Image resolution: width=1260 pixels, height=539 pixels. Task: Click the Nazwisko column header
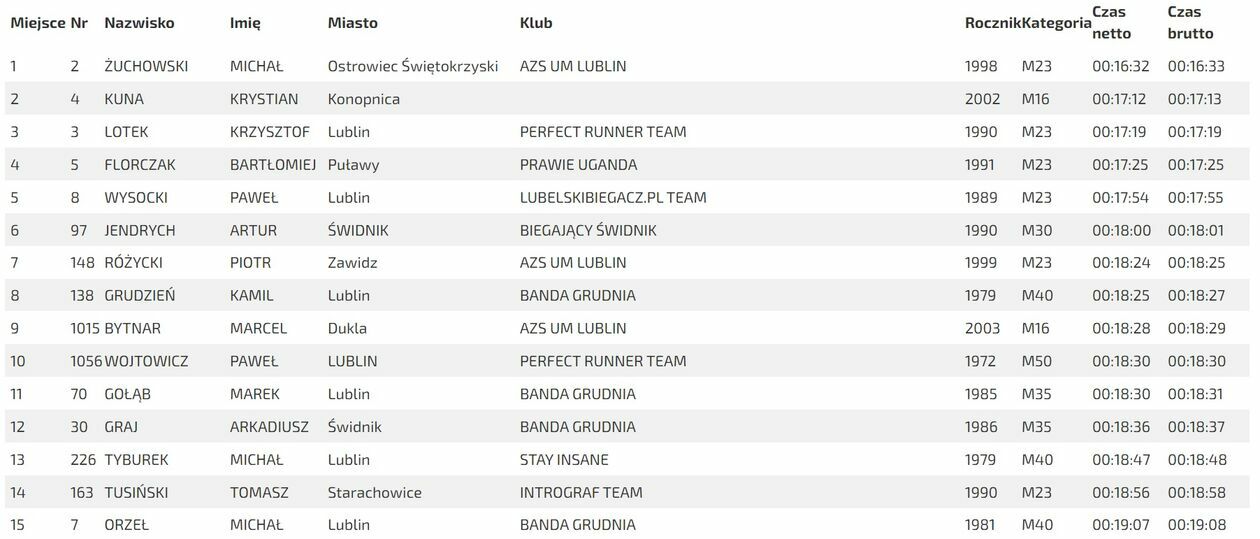139,22
